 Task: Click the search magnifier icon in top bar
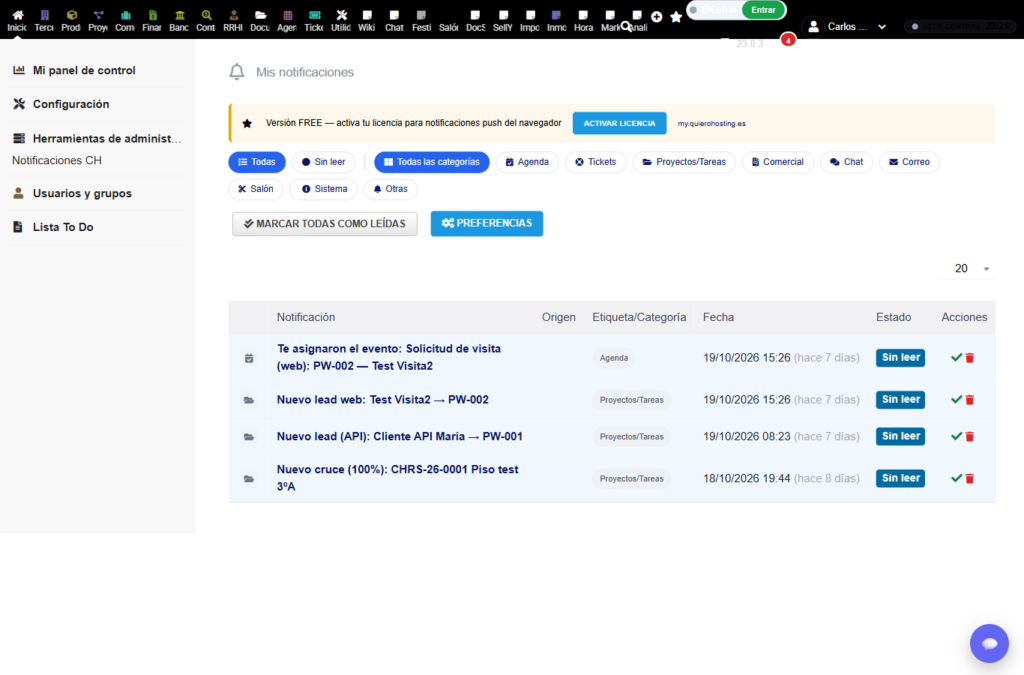point(626,27)
